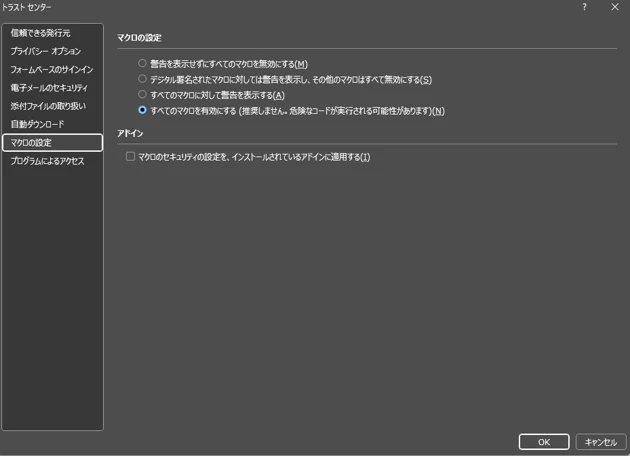Image resolution: width=630 pixels, height=456 pixels.
Task: Select 警告を表示せずにすべてのマクロを無効にする radio option
Action: pos(142,63)
